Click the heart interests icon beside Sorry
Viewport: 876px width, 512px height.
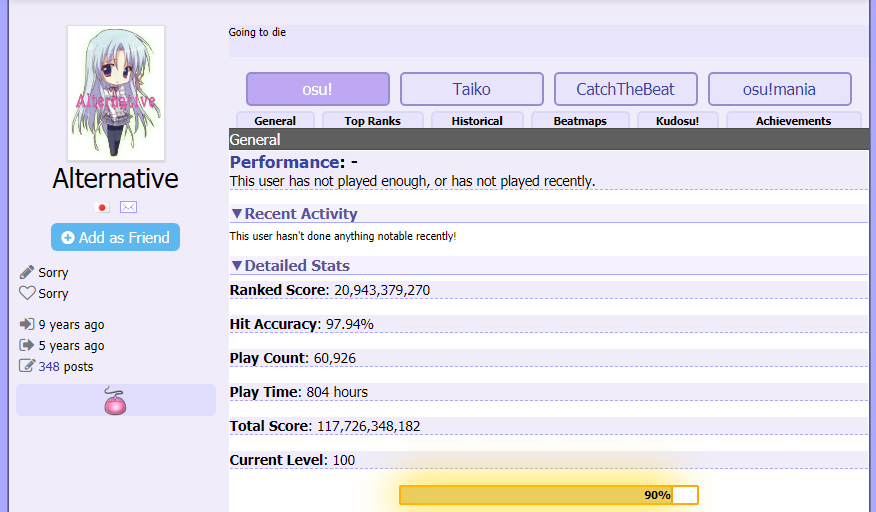27,293
